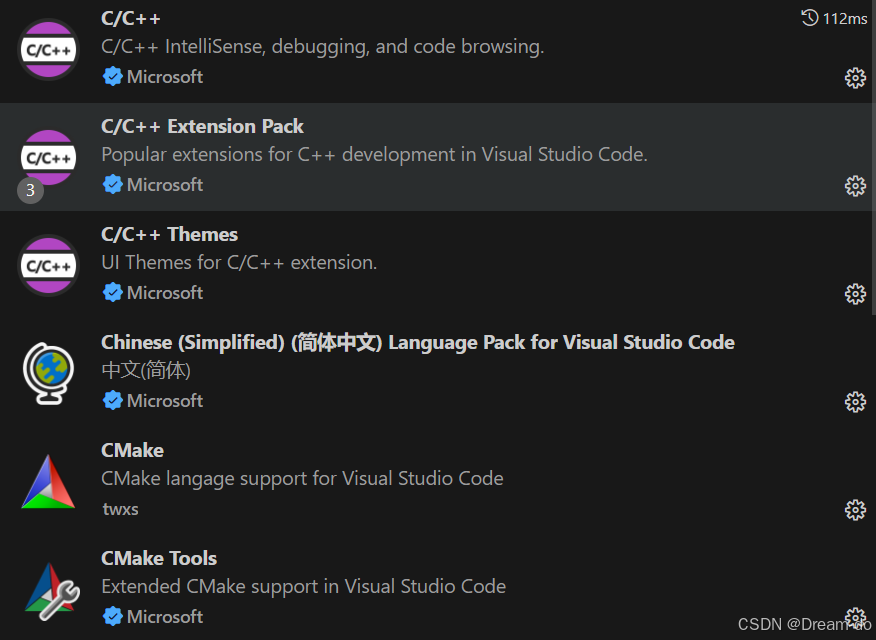
Task: Click Microsoft publisher under CMake Tools
Action: coord(165,617)
